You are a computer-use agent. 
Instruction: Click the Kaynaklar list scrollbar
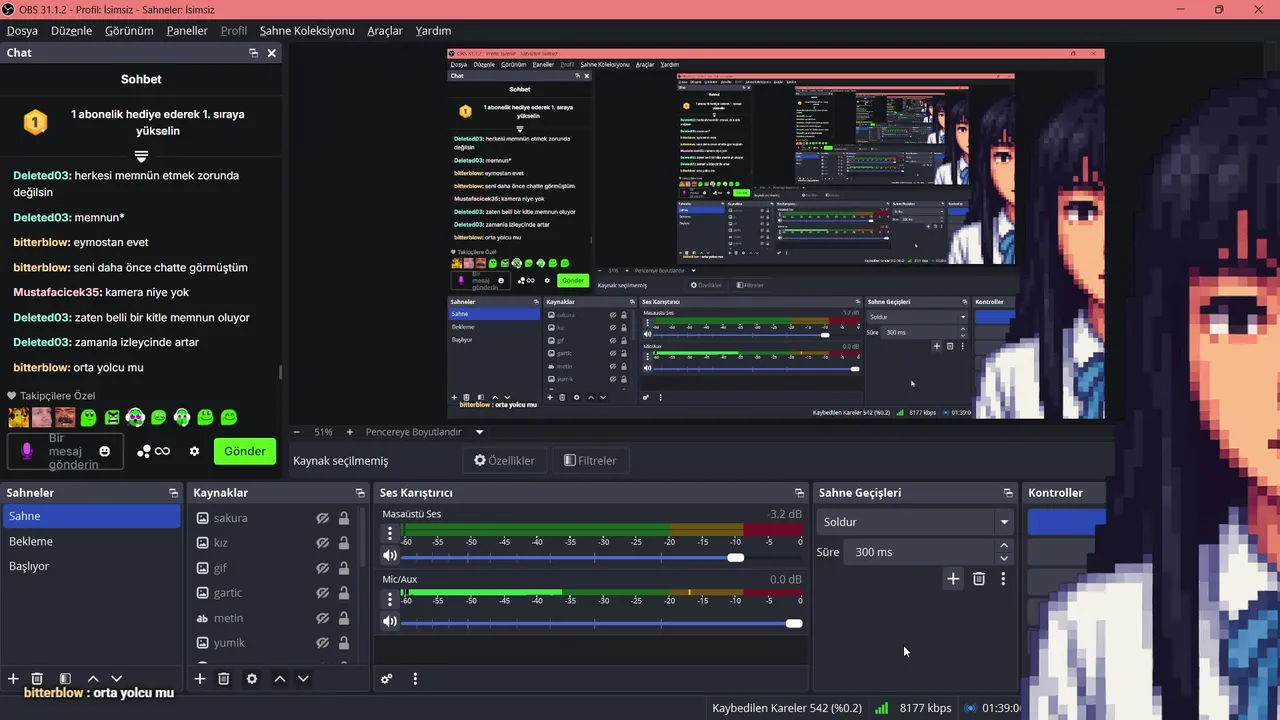[363, 540]
